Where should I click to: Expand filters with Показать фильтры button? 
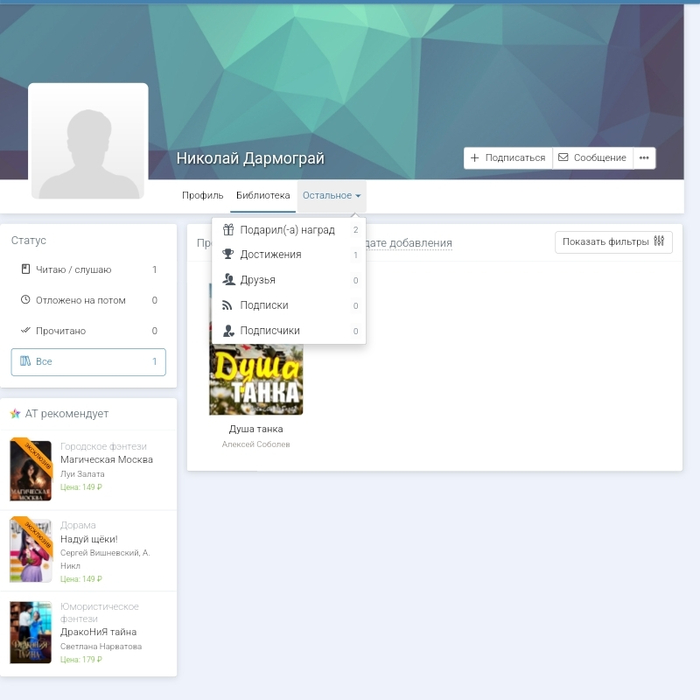(x=613, y=242)
